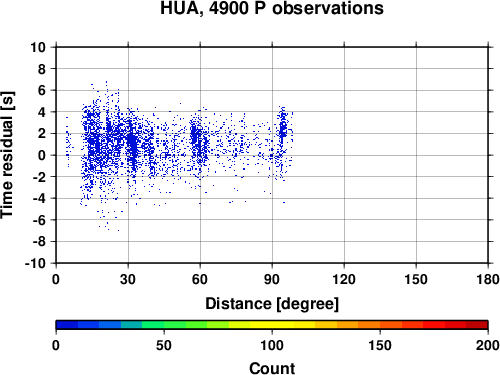Click the distance axis tick label "180"

click(488, 279)
